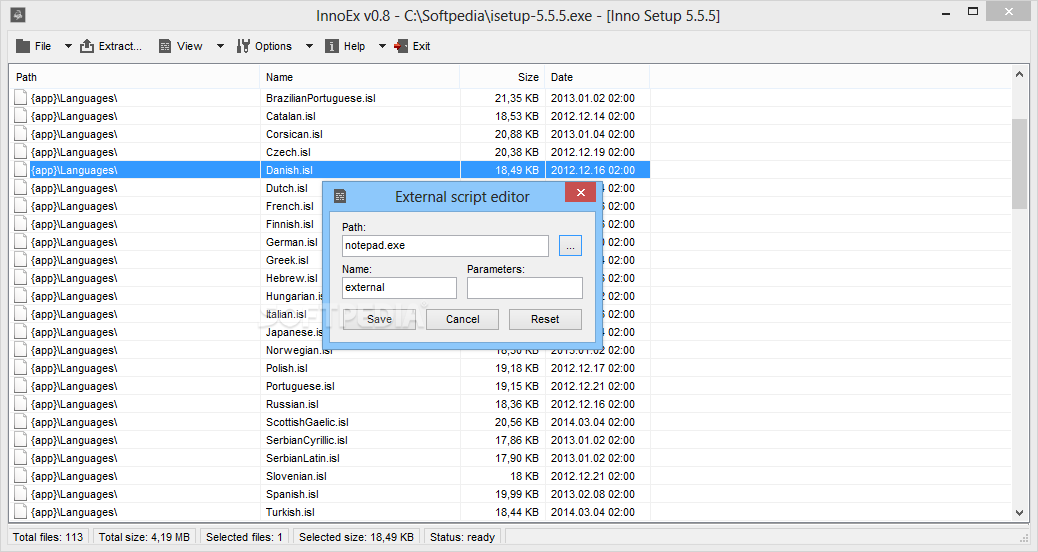This screenshot has width=1038, height=552.
Task: Click the External script editor dialog icon
Action: (340, 196)
